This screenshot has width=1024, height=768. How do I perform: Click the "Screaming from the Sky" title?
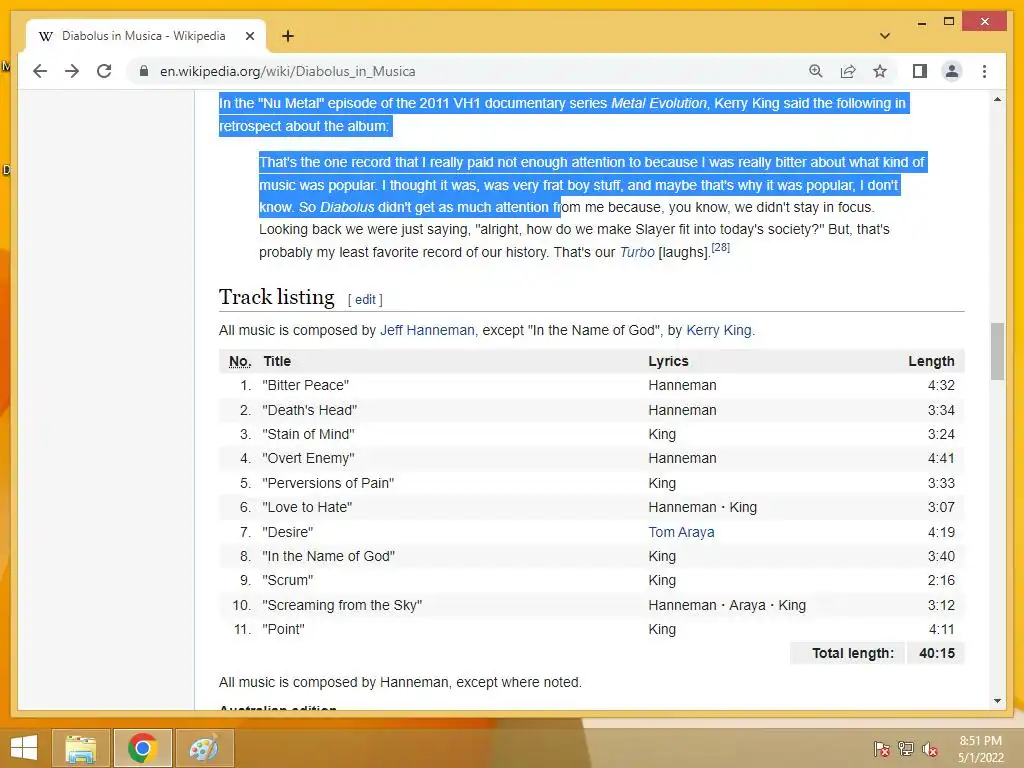[x=342, y=605]
